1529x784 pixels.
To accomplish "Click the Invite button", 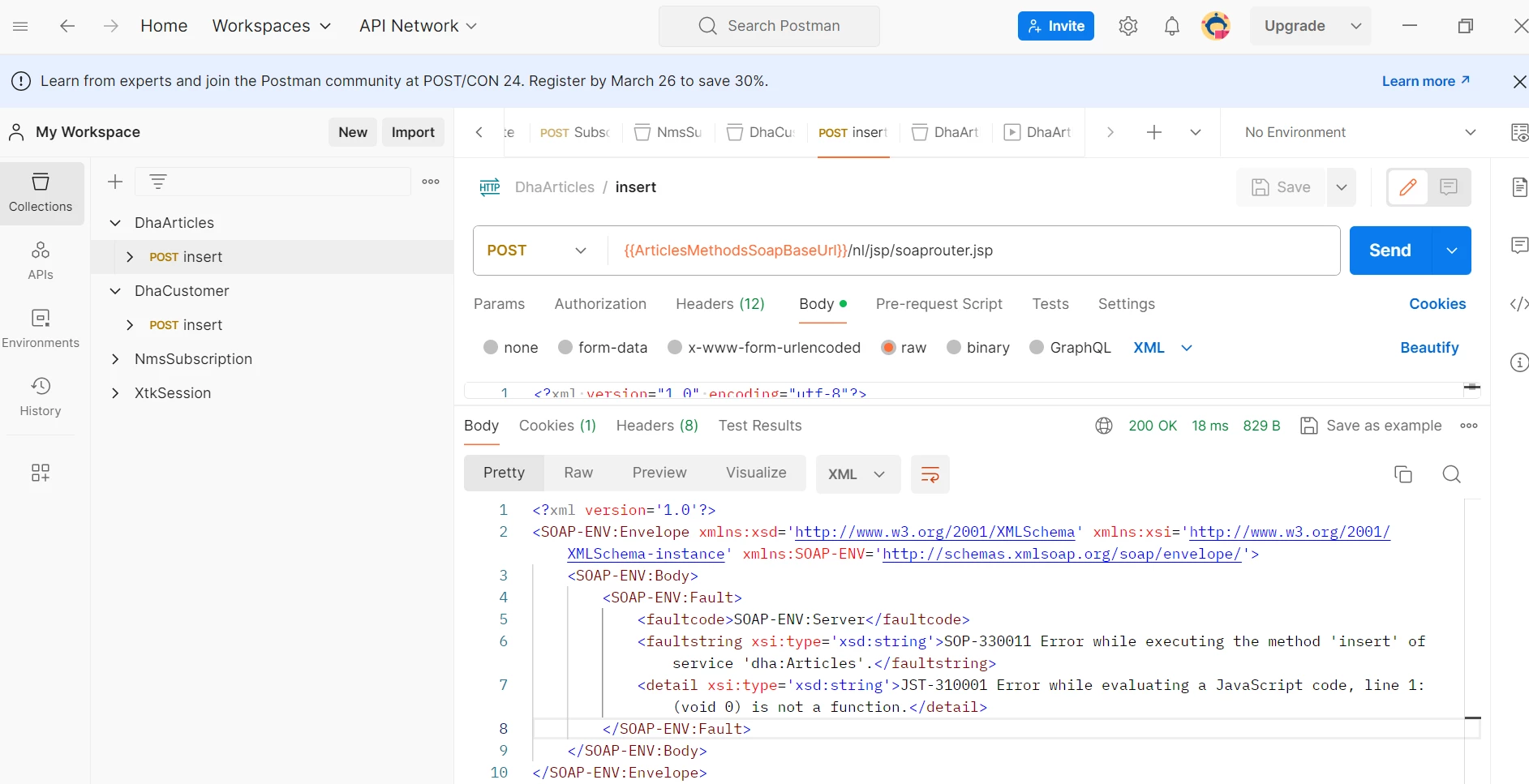I will coord(1056,26).
